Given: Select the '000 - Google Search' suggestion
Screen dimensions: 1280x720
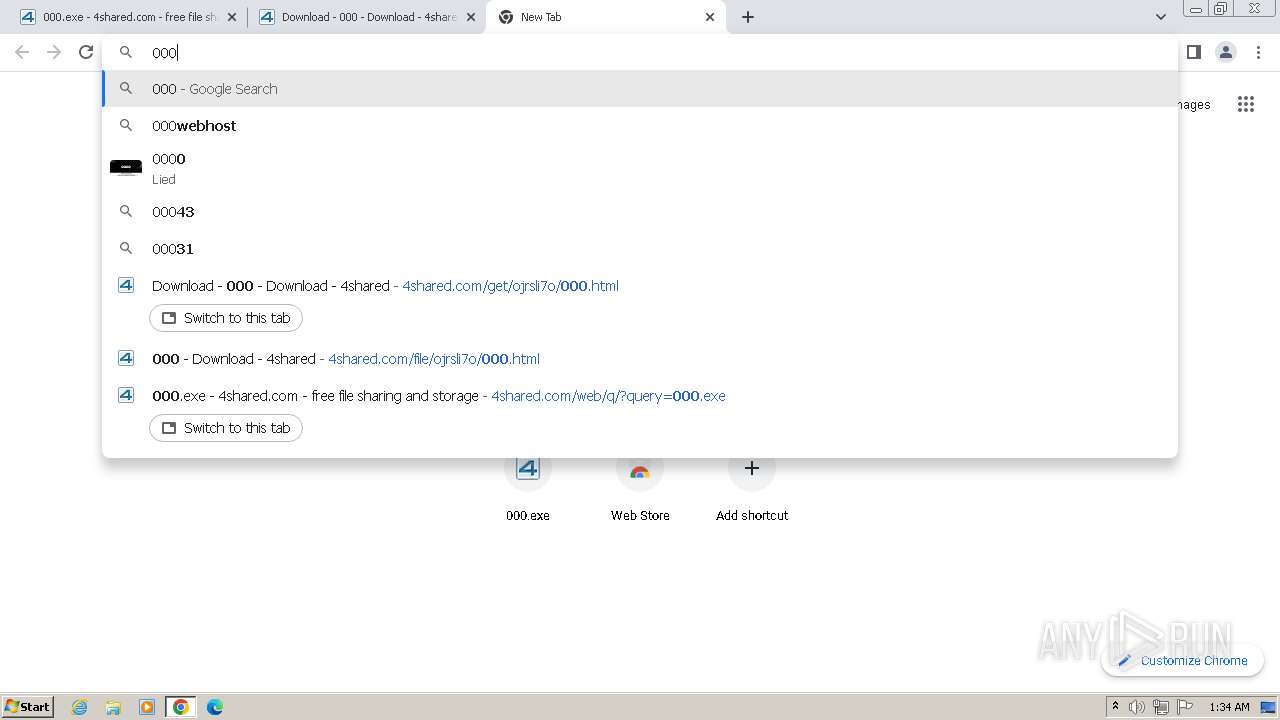Looking at the screenshot, I should tap(640, 89).
